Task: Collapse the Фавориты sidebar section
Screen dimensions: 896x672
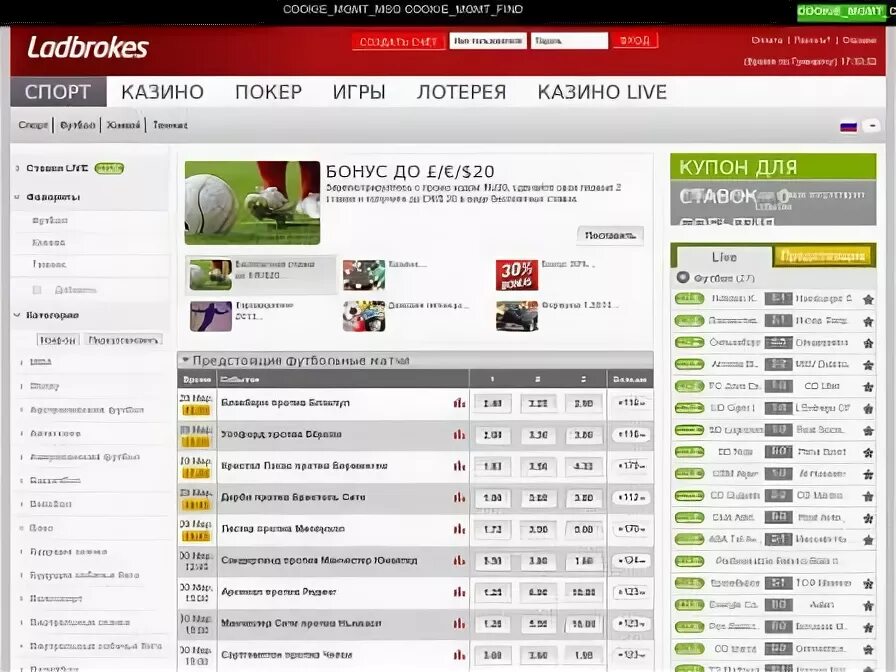Action: [x=17, y=197]
